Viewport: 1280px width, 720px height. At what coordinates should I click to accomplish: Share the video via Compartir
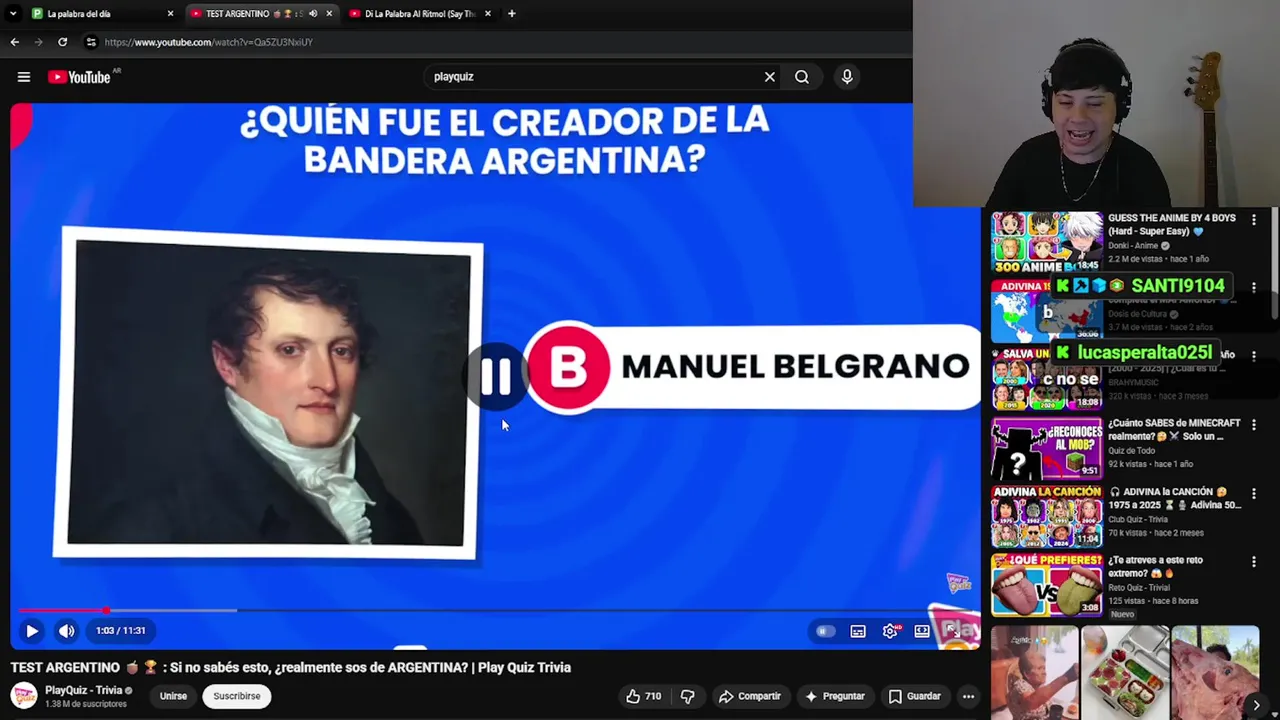point(750,696)
